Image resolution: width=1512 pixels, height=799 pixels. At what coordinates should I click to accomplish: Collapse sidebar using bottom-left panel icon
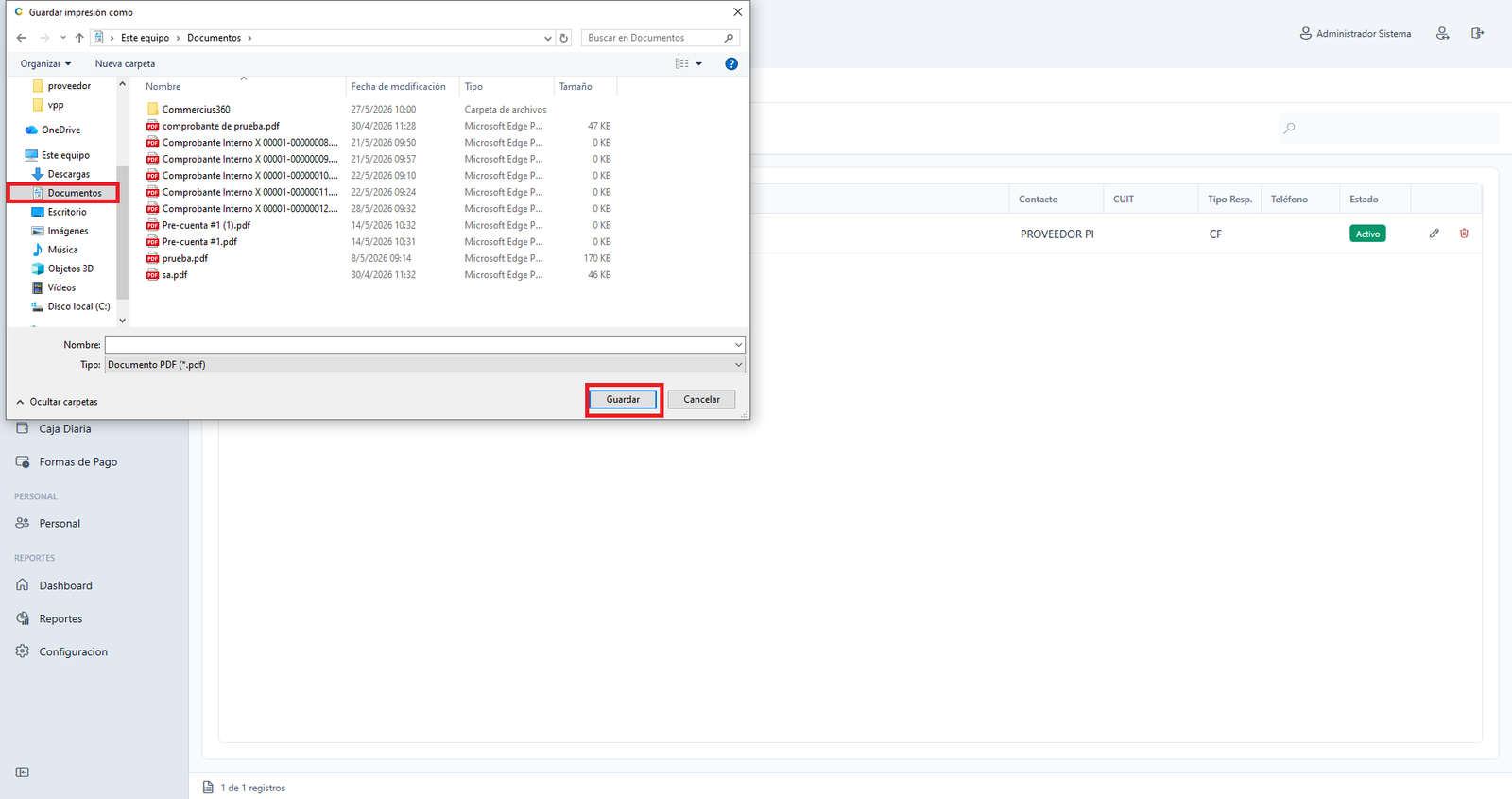[x=23, y=773]
